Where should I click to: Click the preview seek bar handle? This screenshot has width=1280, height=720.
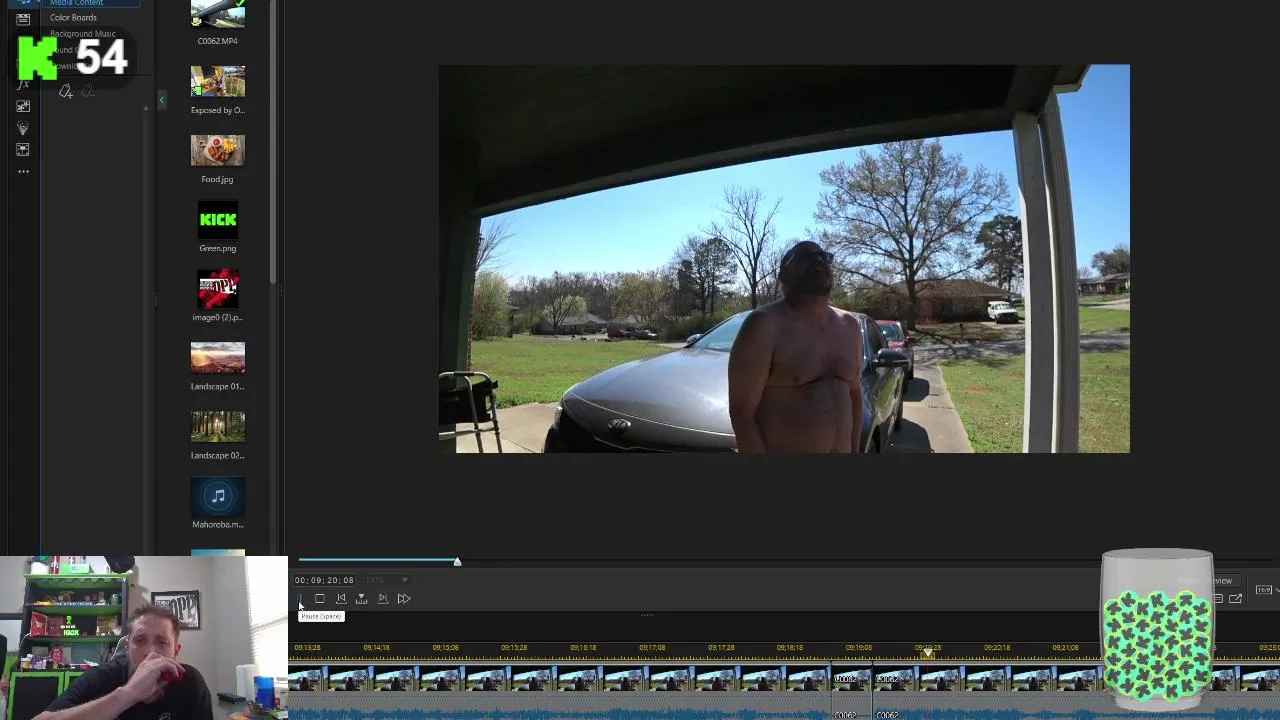[x=457, y=562]
